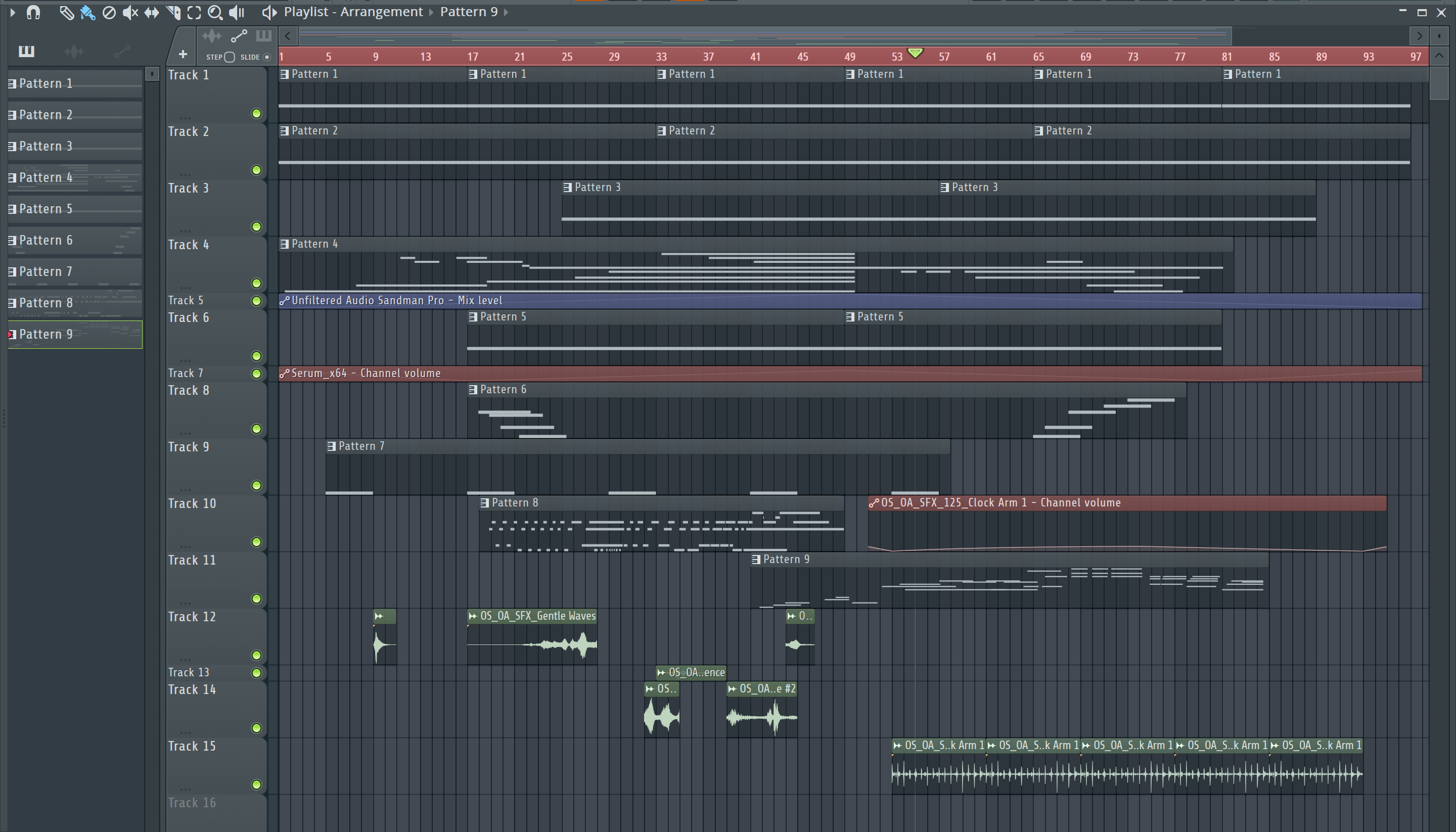This screenshot has width=1456, height=832.
Task: Select the OS_OA..ence clip on Track 13
Action: click(691, 673)
